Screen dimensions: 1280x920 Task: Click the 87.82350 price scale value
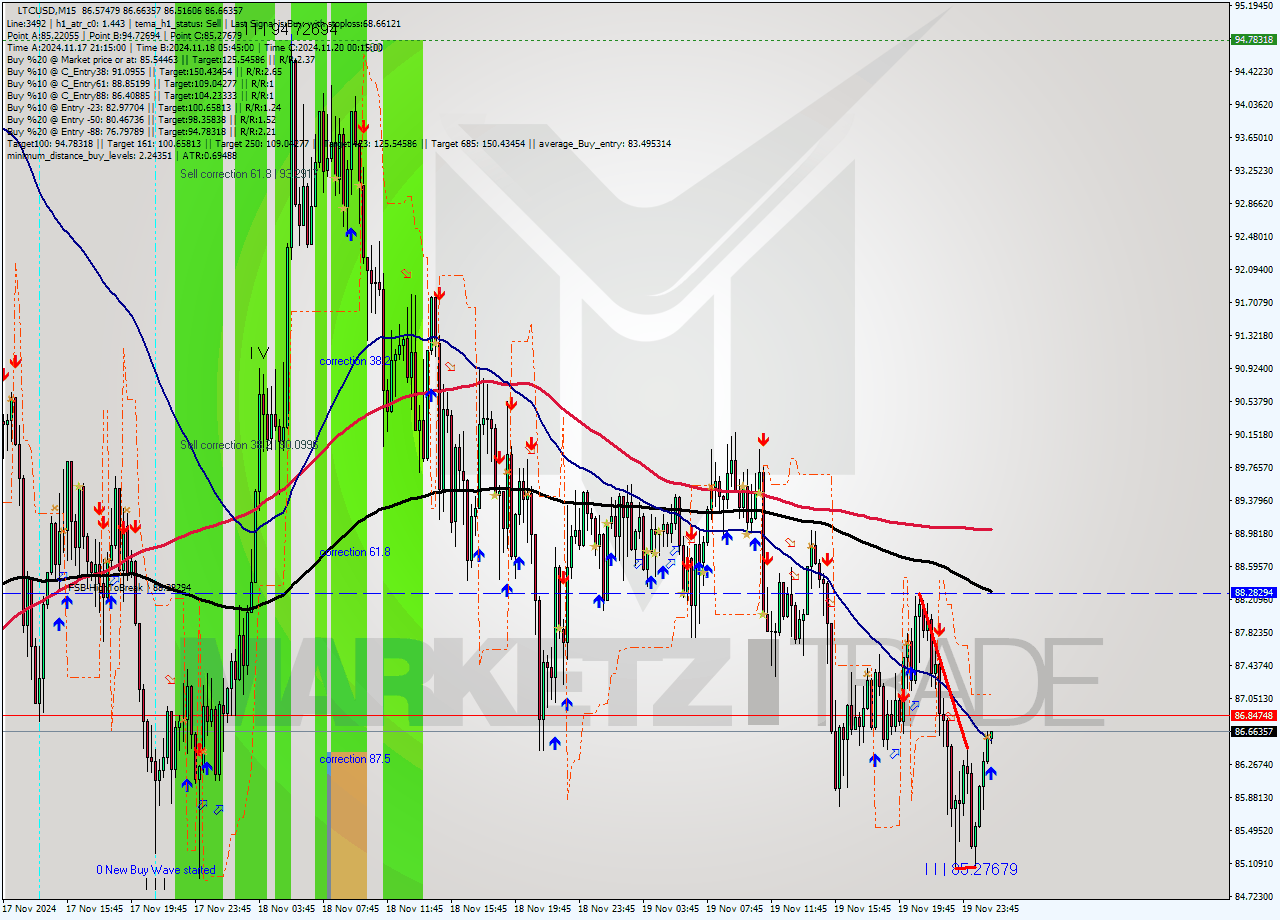(x=1254, y=632)
